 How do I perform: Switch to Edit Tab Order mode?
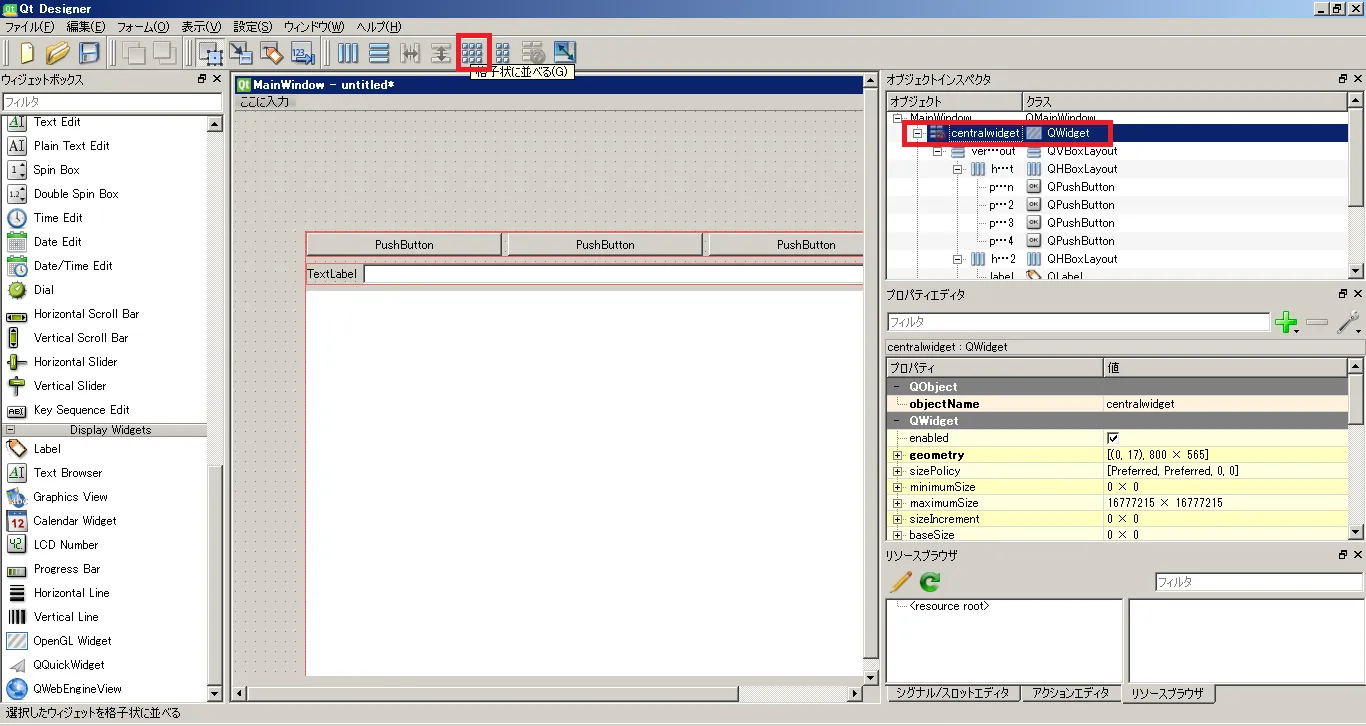(303, 53)
